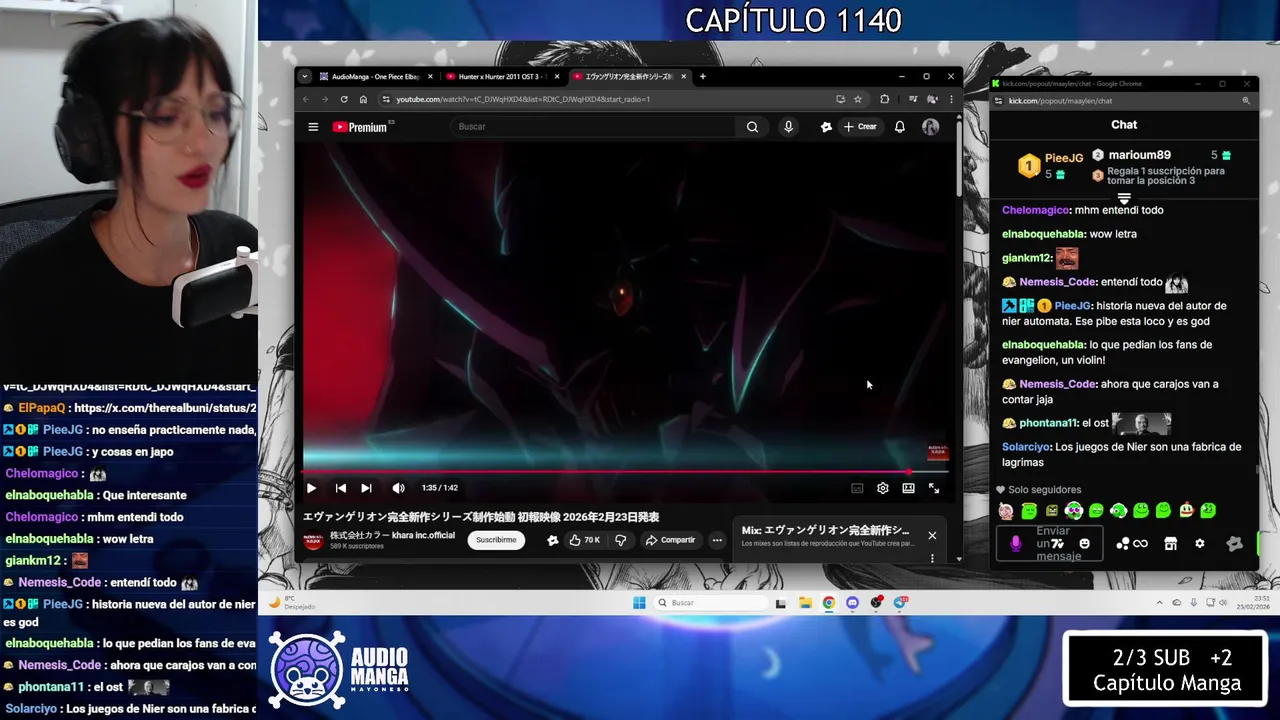Like the video with 70 K thumbs-up
Screen dimensions: 1280x720
[x=585, y=540]
